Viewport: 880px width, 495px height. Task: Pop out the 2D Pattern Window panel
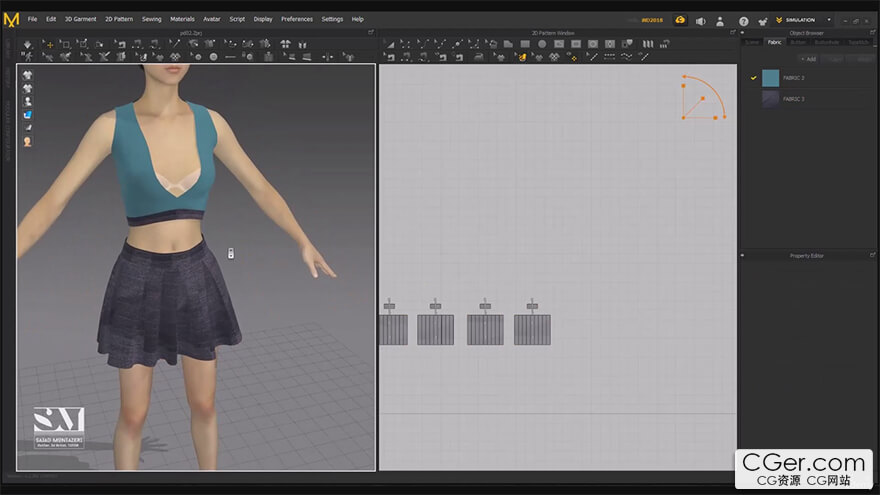[x=731, y=32]
